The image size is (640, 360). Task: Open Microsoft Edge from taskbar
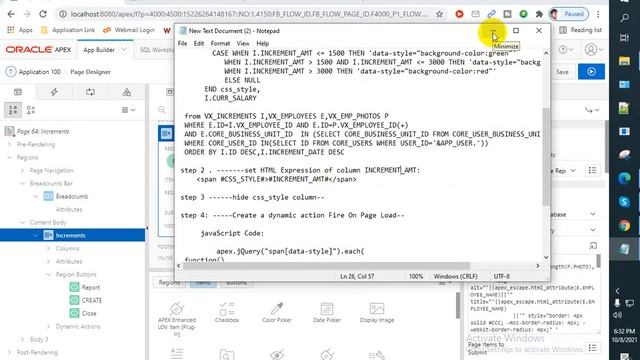tap(624, 178)
